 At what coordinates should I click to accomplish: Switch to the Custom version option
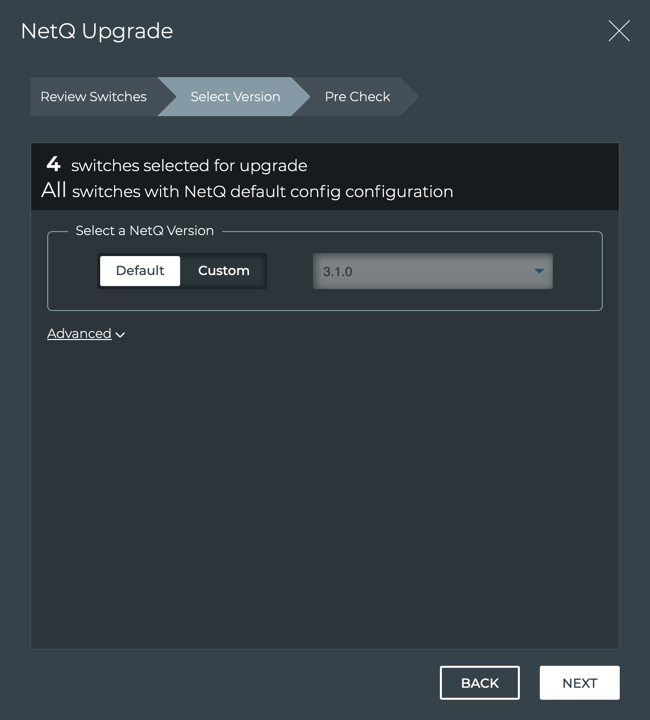coord(224,271)
